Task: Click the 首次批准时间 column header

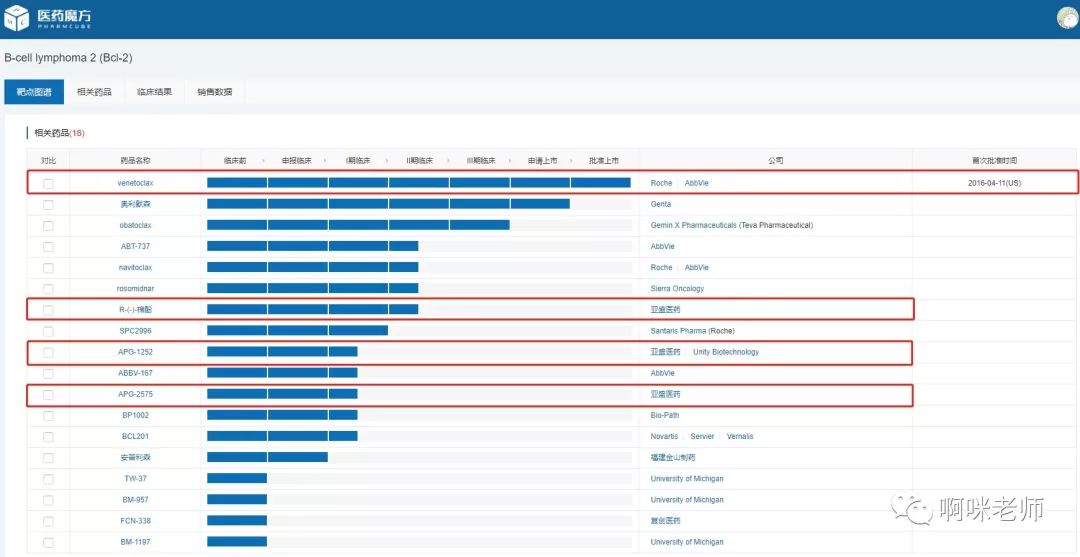Action: pyautogui.click(x=994, y=160)
